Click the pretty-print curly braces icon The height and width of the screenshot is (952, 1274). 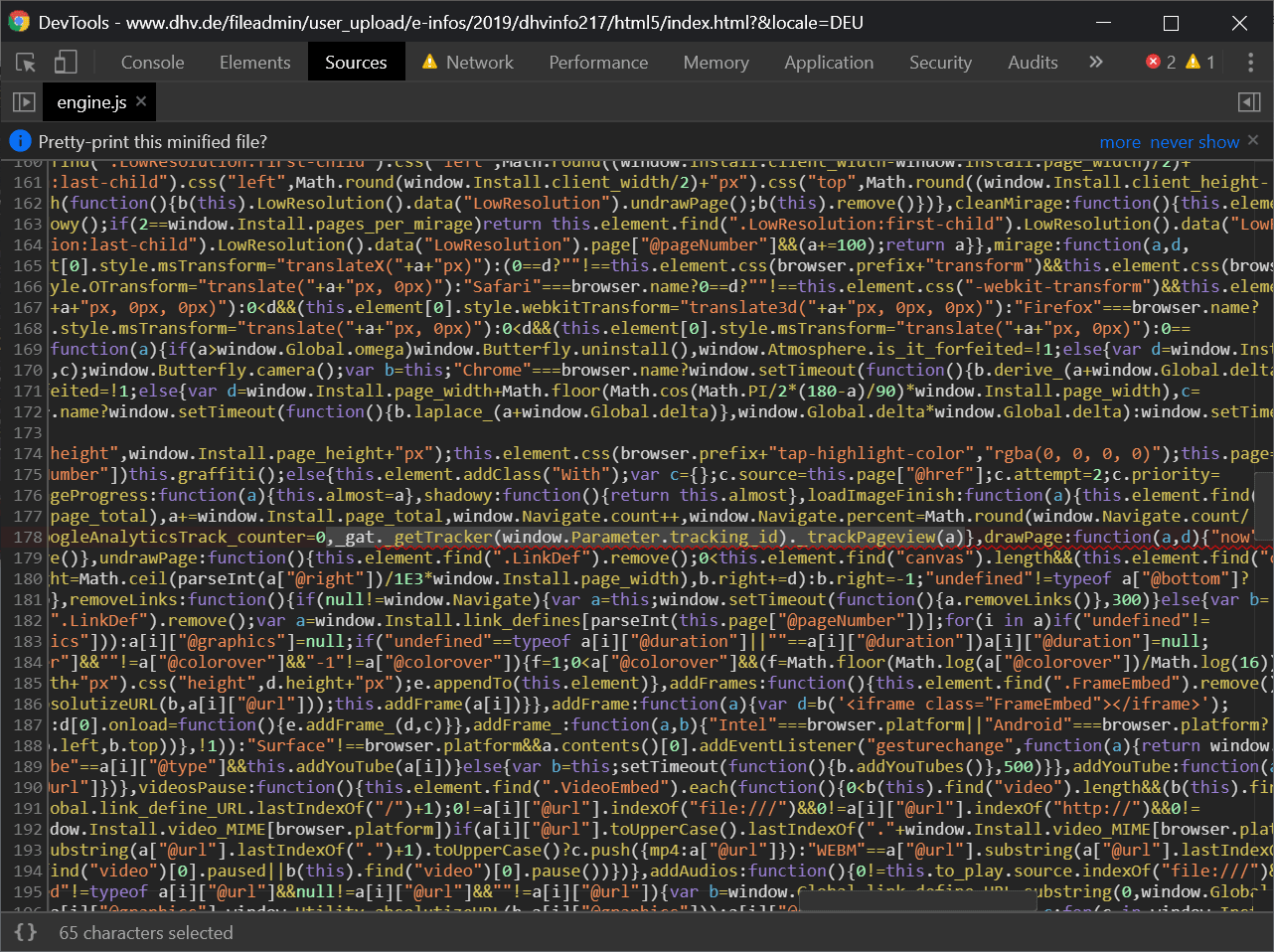26,933
